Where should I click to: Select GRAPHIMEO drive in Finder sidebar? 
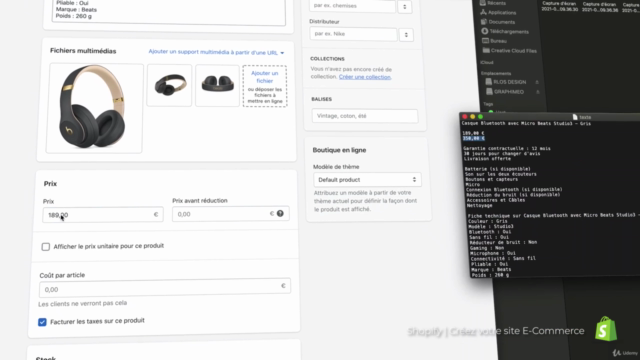509,92
